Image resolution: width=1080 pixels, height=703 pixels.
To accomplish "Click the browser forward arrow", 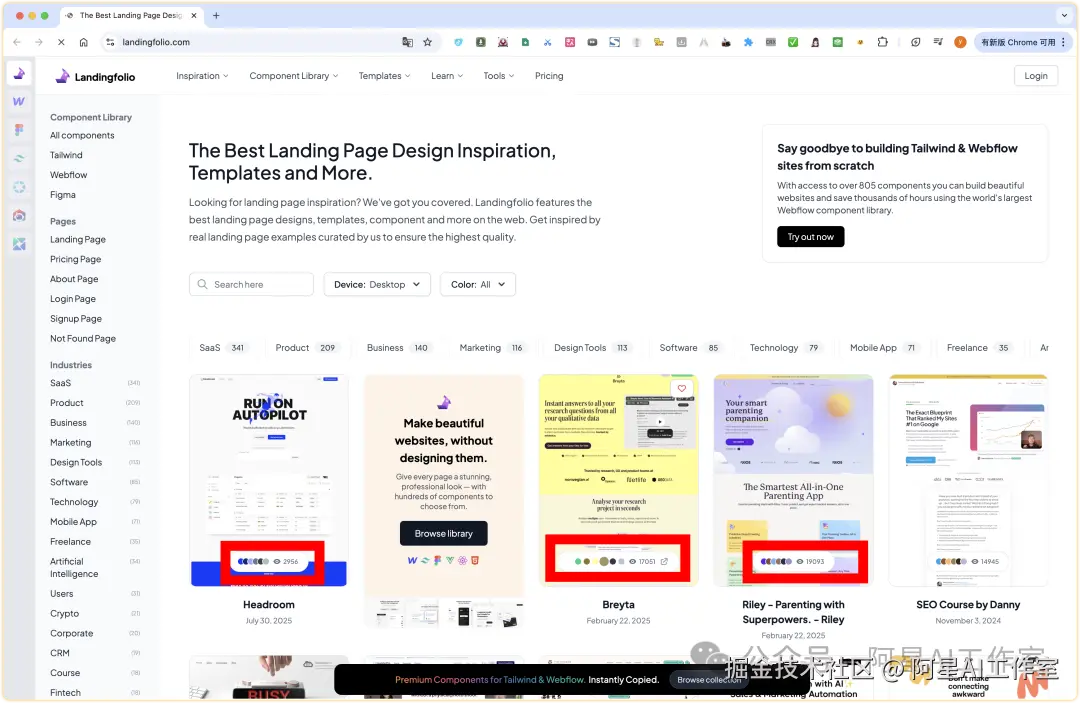I will (39, 42).
